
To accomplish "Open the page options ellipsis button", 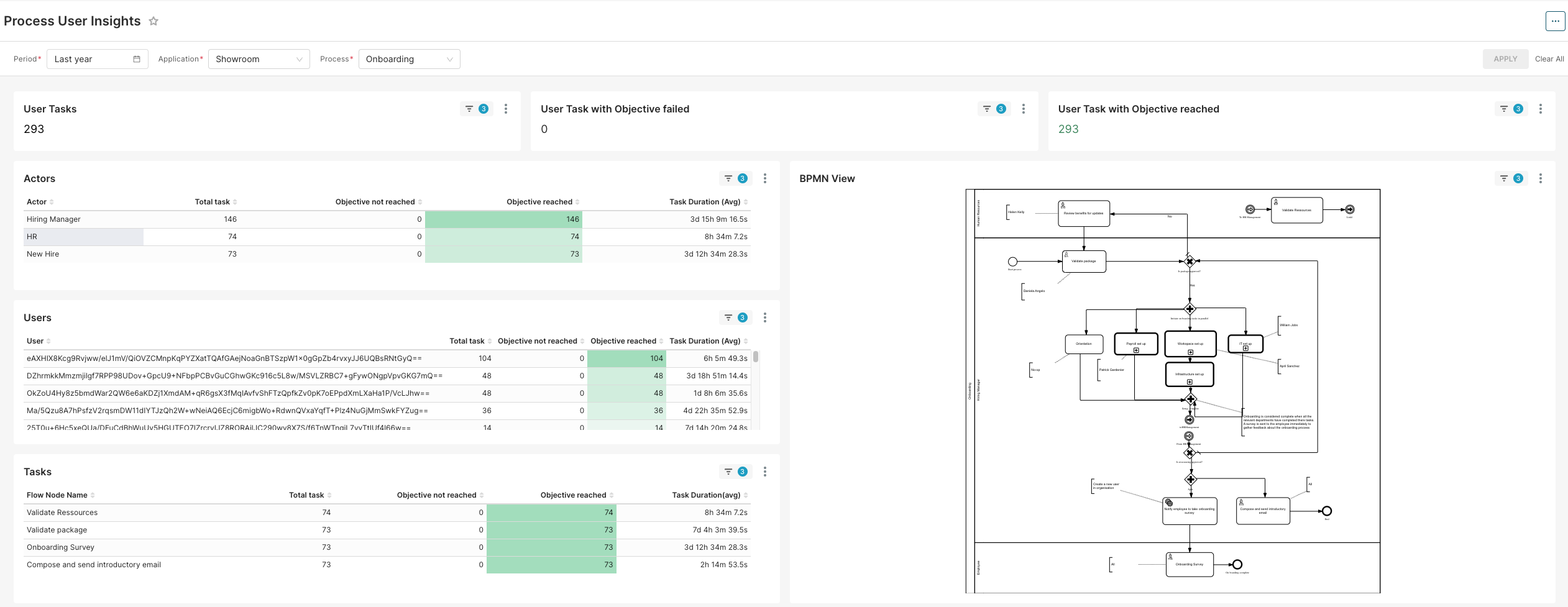I will (1555, 21).
